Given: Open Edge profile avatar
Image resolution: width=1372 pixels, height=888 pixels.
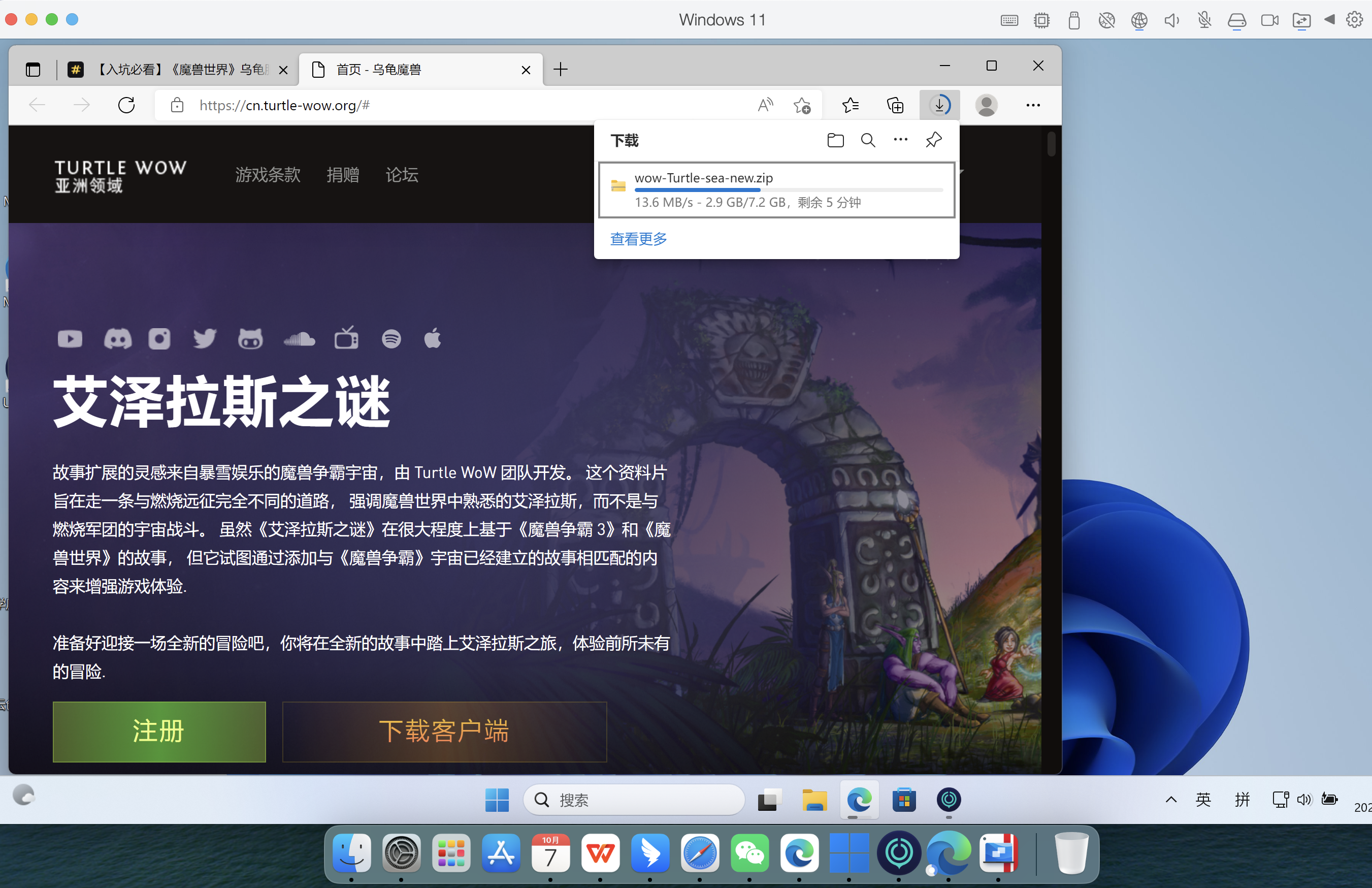Looking at the screenshot, I should [986, 105].
